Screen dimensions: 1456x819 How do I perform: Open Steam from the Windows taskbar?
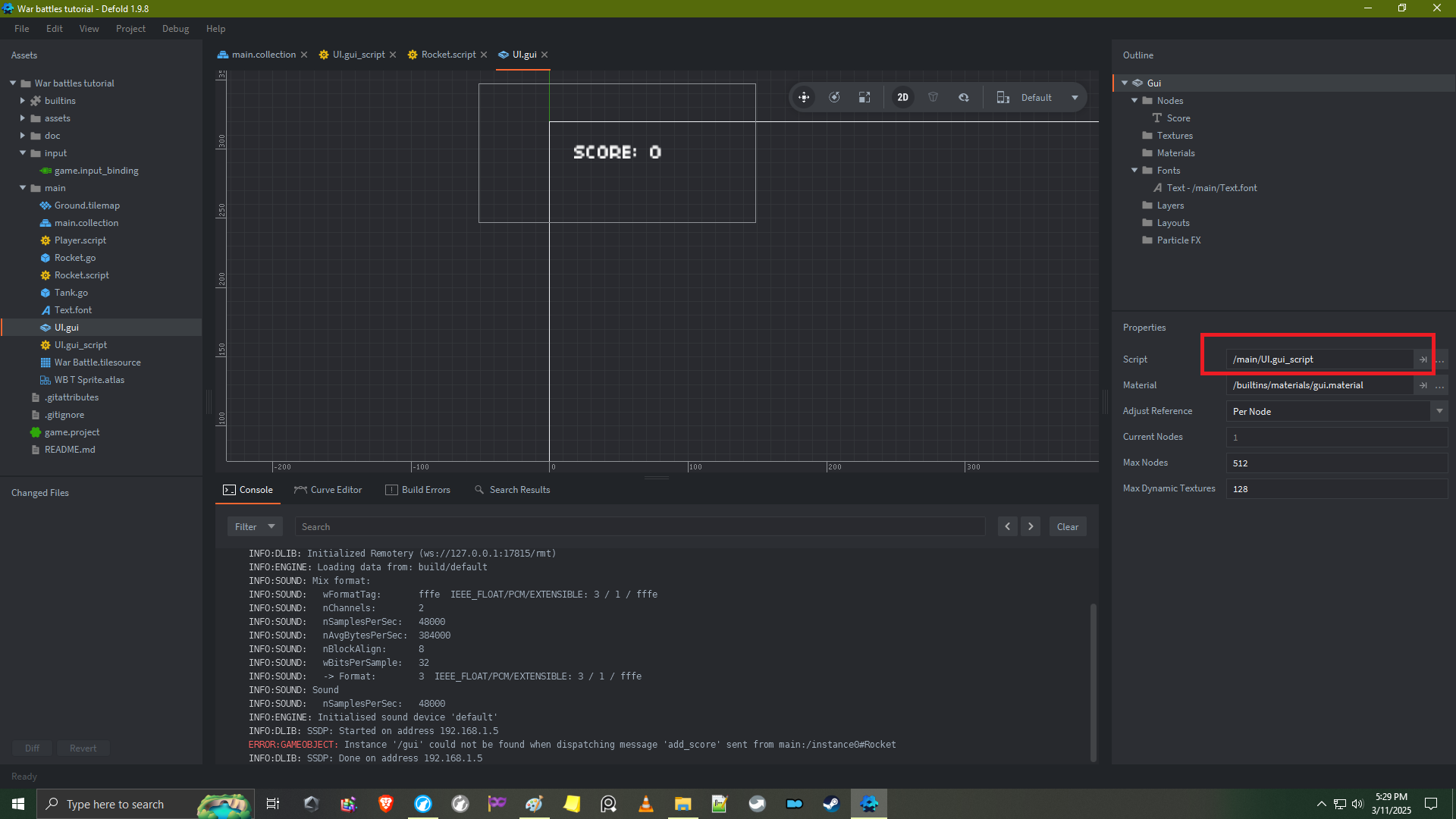pos(831,804)
